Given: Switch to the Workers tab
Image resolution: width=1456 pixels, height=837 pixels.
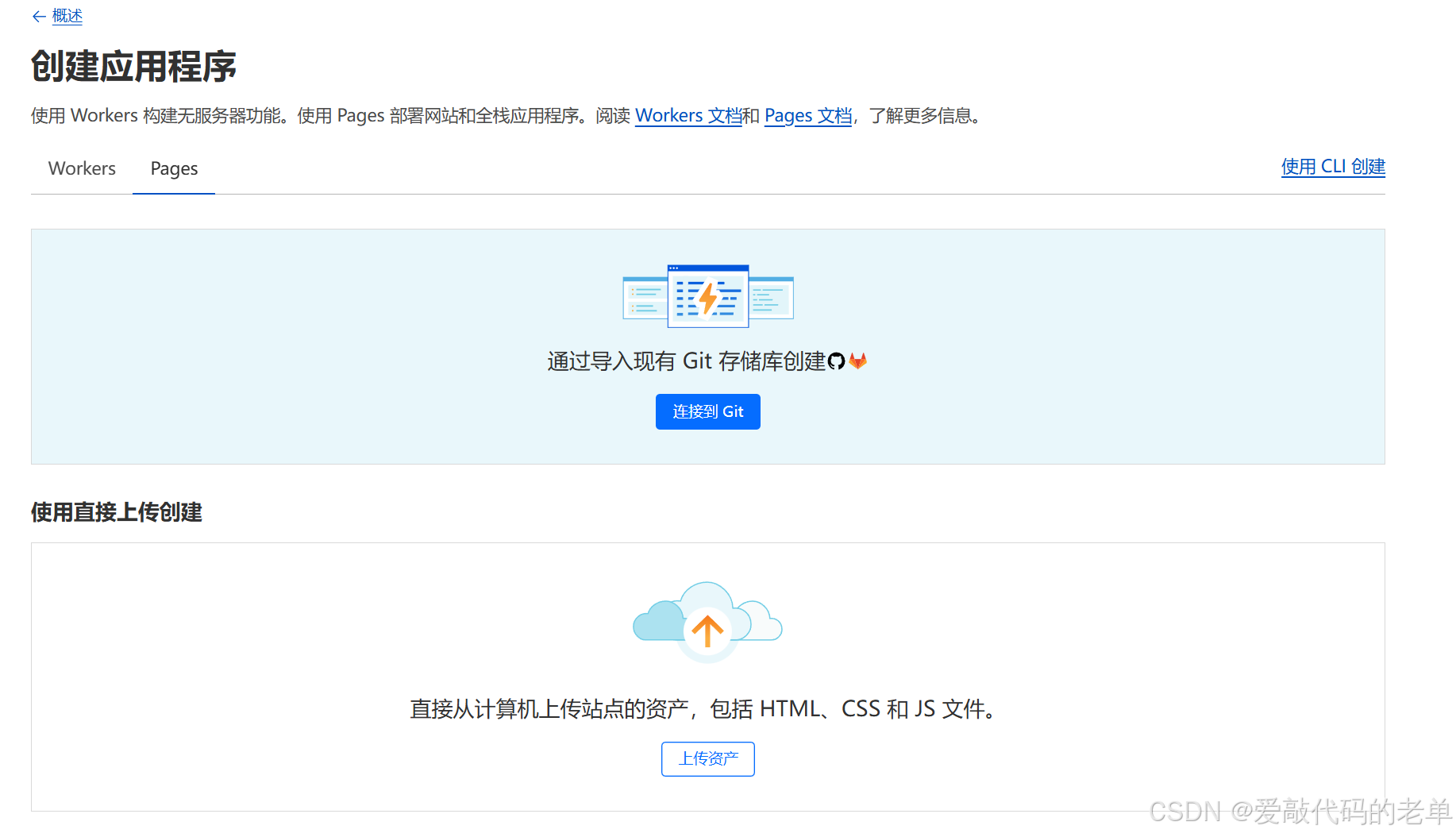Looking at the screenshot, I should [82, 168].
